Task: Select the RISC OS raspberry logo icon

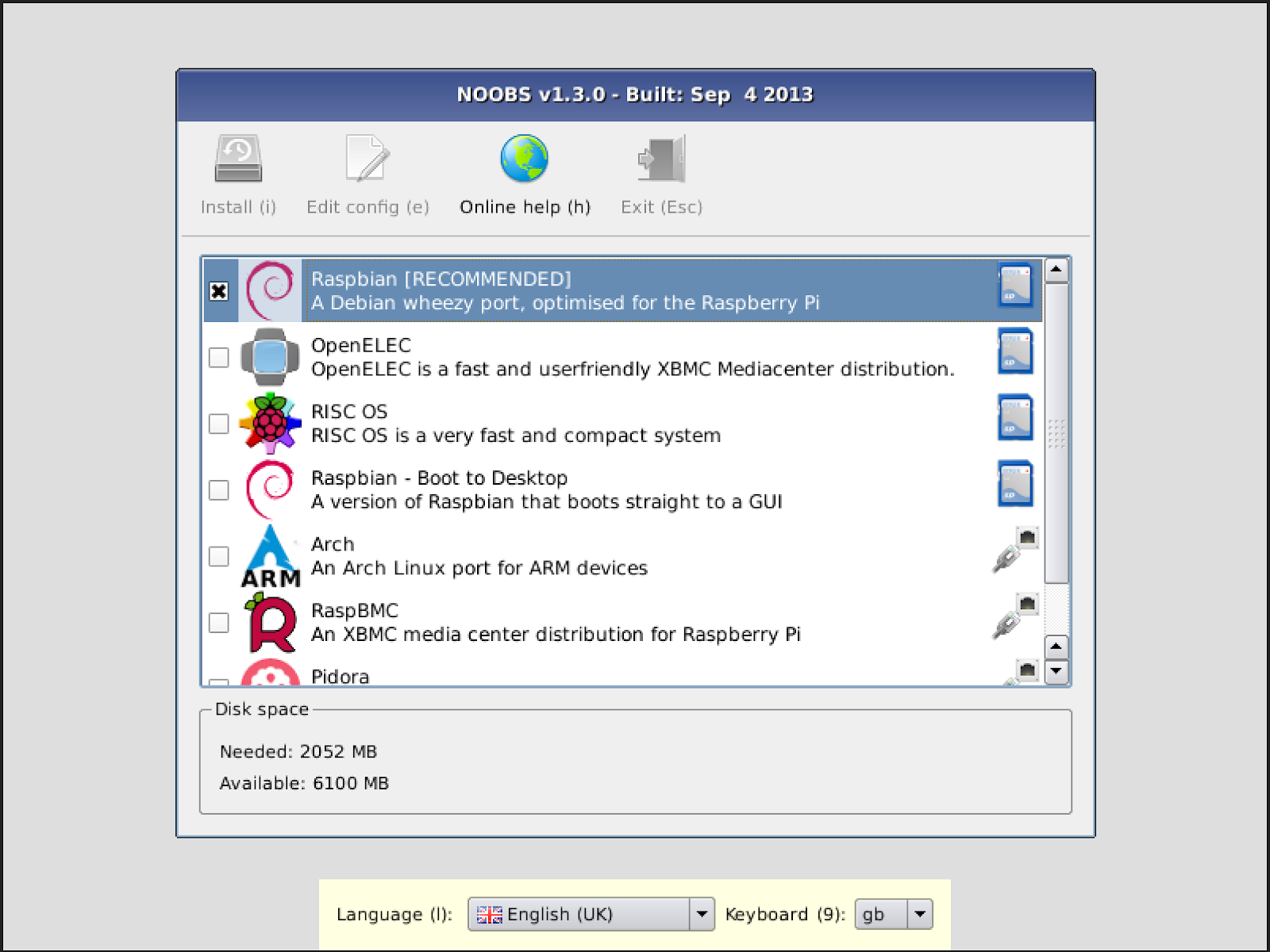Action: click(x=269, y=424)
